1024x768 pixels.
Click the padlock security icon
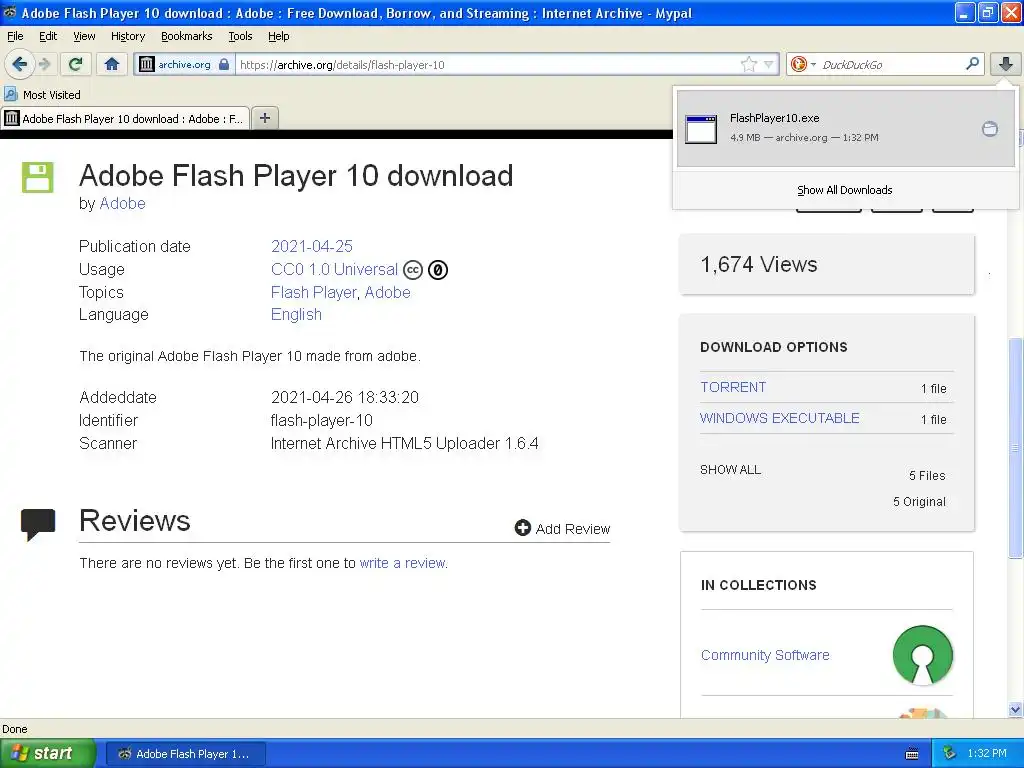point(224,64)
